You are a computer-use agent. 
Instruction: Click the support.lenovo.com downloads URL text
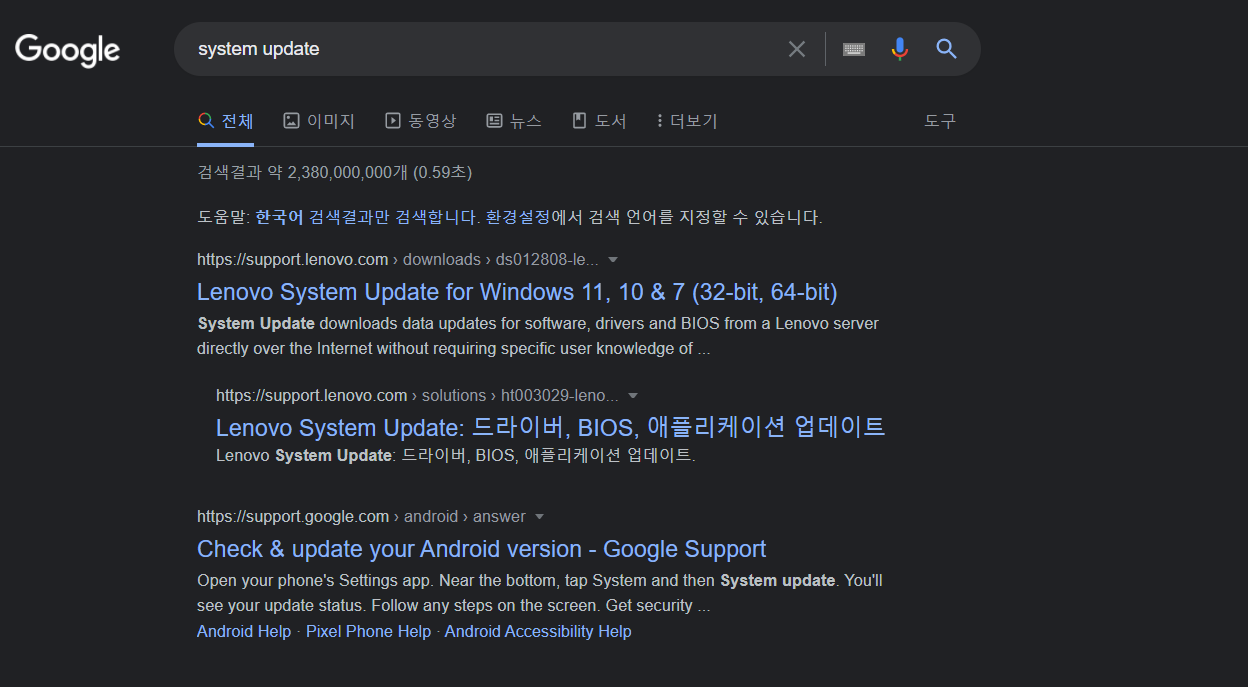tap(398, 260)
